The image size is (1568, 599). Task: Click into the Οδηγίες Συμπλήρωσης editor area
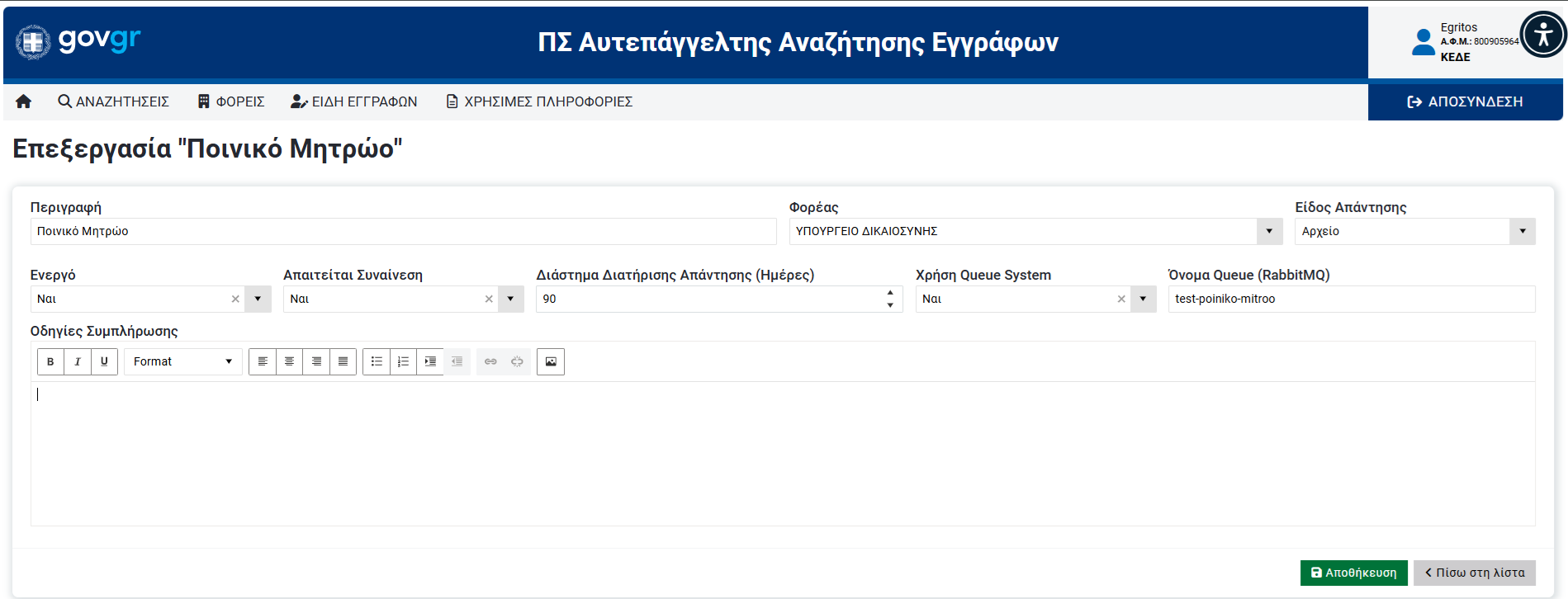tap(783, 454)
